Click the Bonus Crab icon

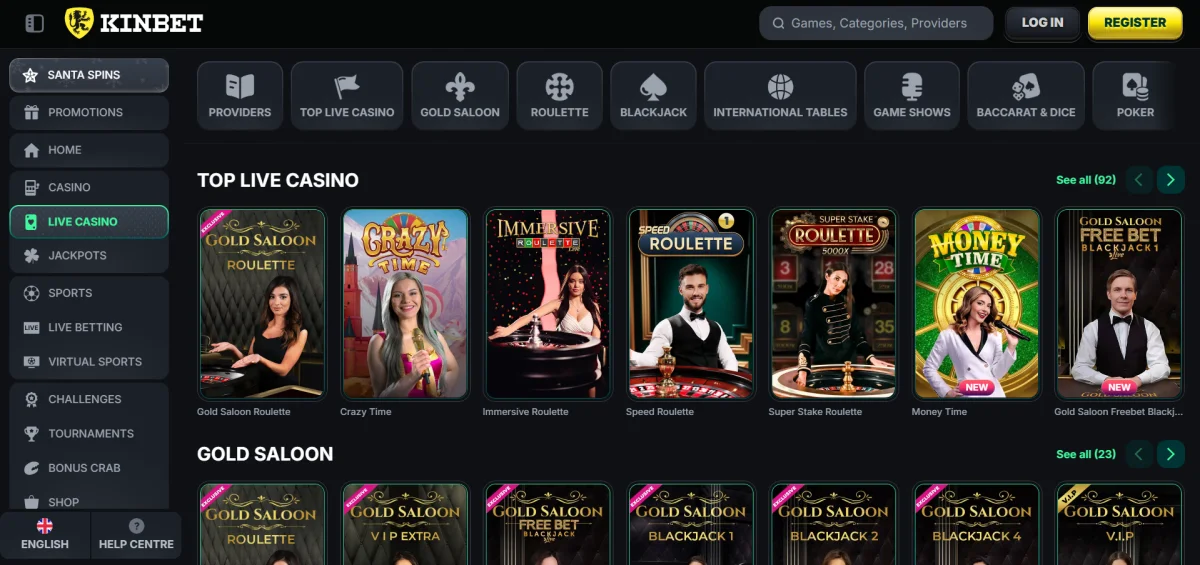(31, 468)
